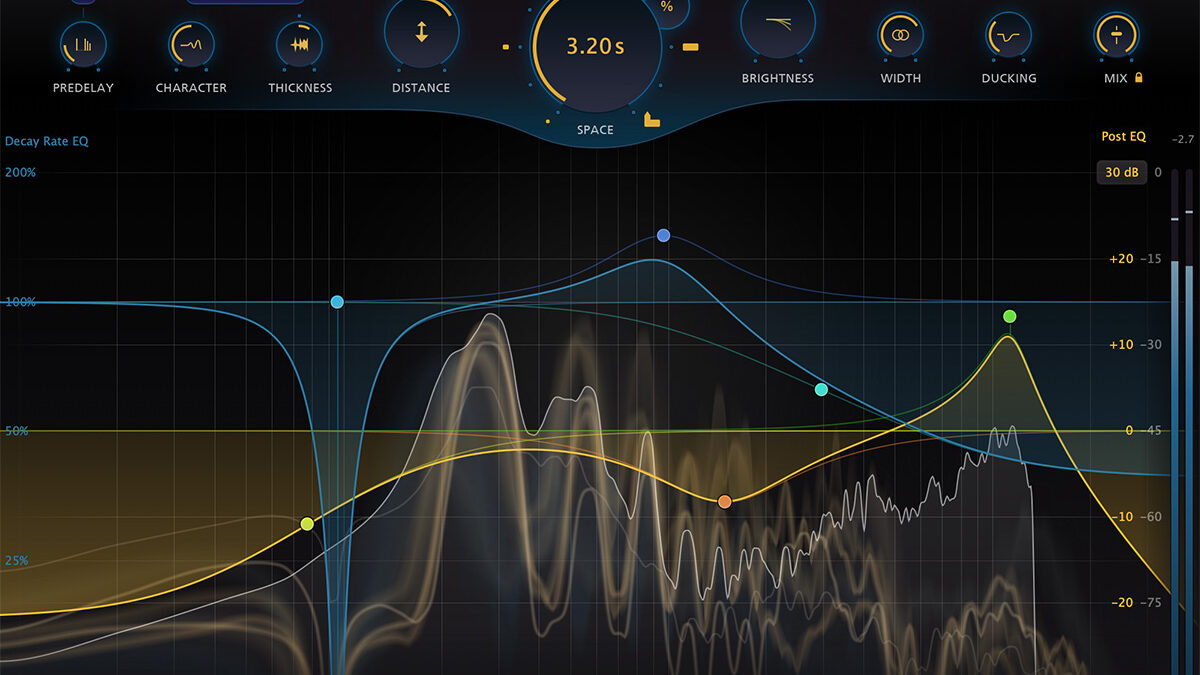Select the teal Decay Rate EQ node
The width and height of the screenshot is (1200, 675).
(x=821, y=389)
